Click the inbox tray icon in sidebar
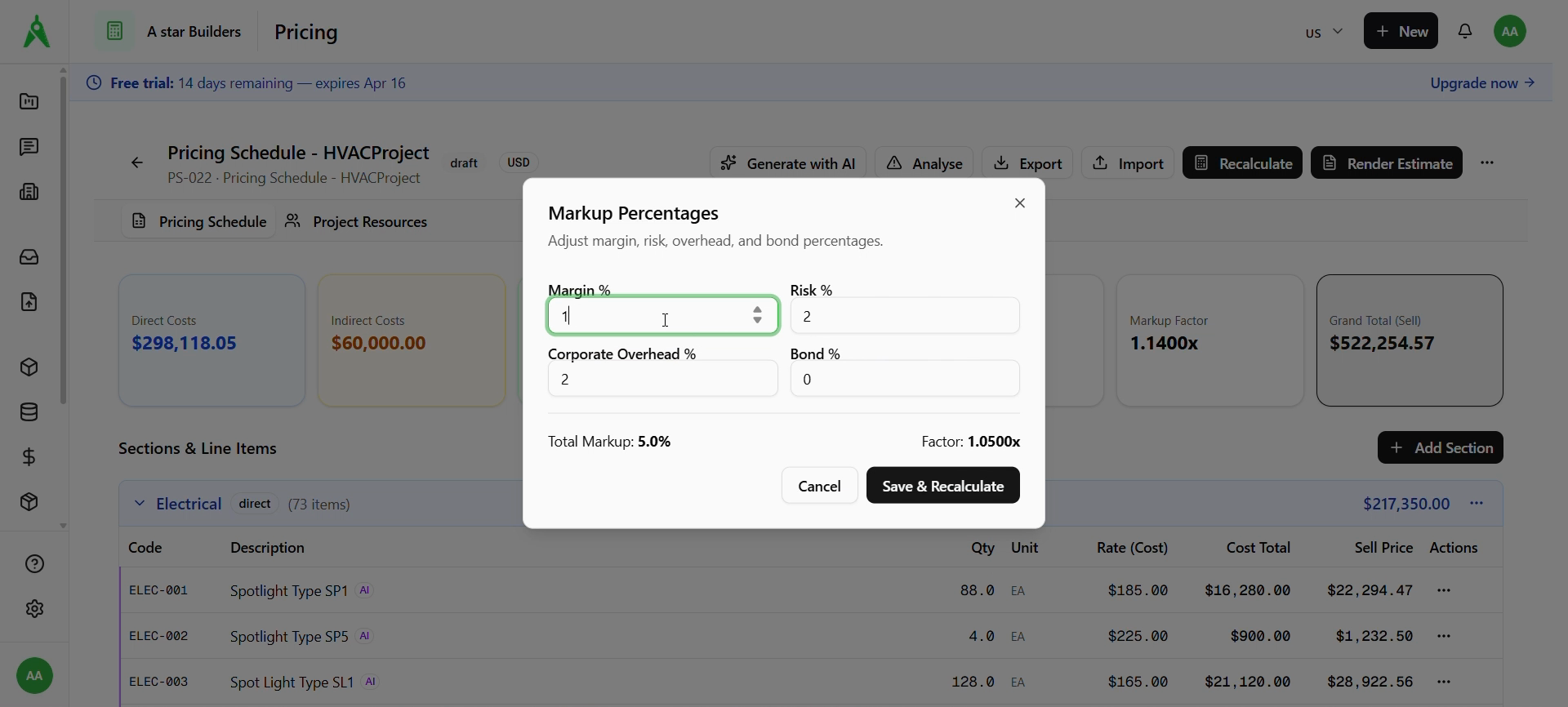Viewport: 1568px width, 707px height. (x=29, y=257)
